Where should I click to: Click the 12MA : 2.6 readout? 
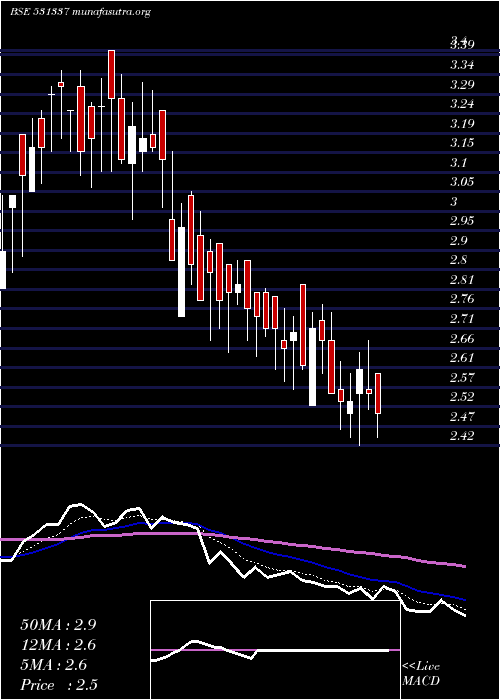(x=58, y=645)
